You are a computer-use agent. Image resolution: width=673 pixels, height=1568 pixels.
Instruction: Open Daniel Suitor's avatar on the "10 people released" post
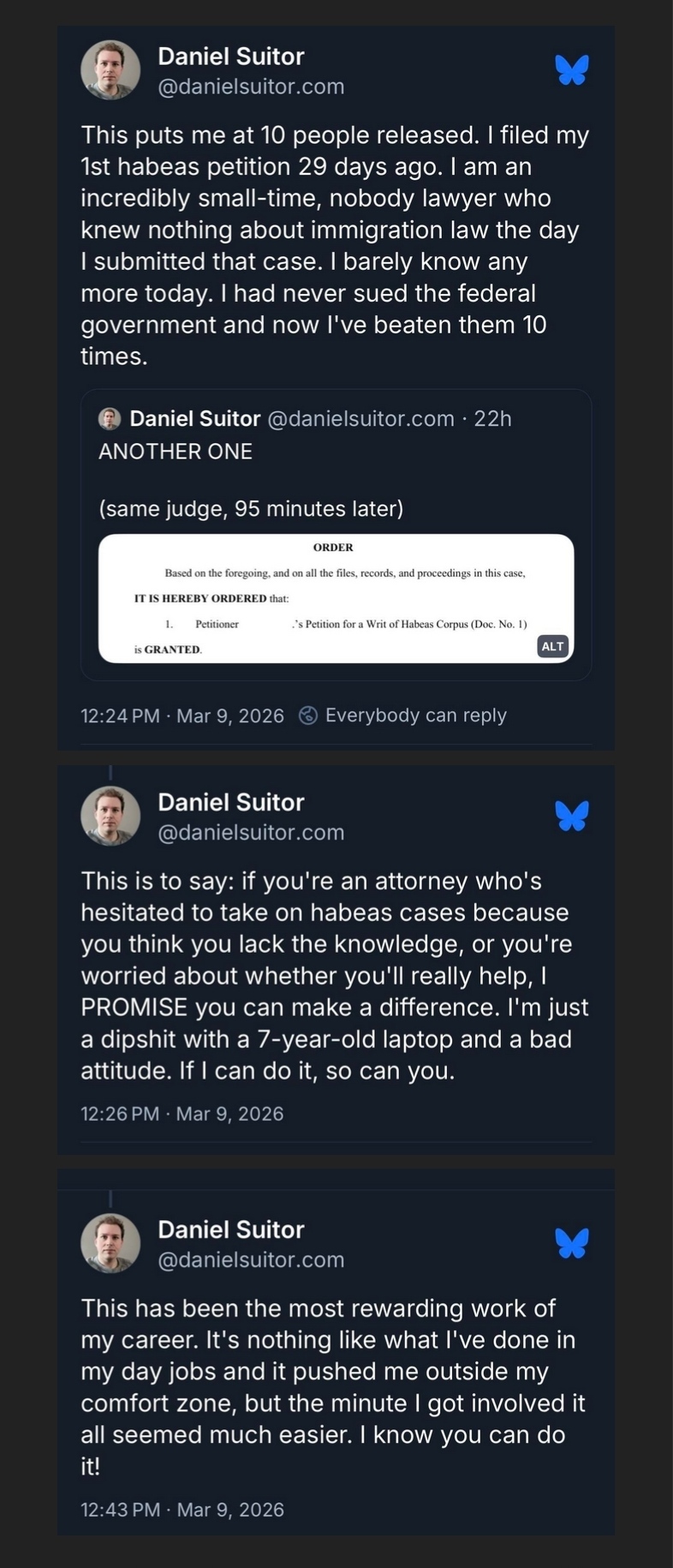110,70
